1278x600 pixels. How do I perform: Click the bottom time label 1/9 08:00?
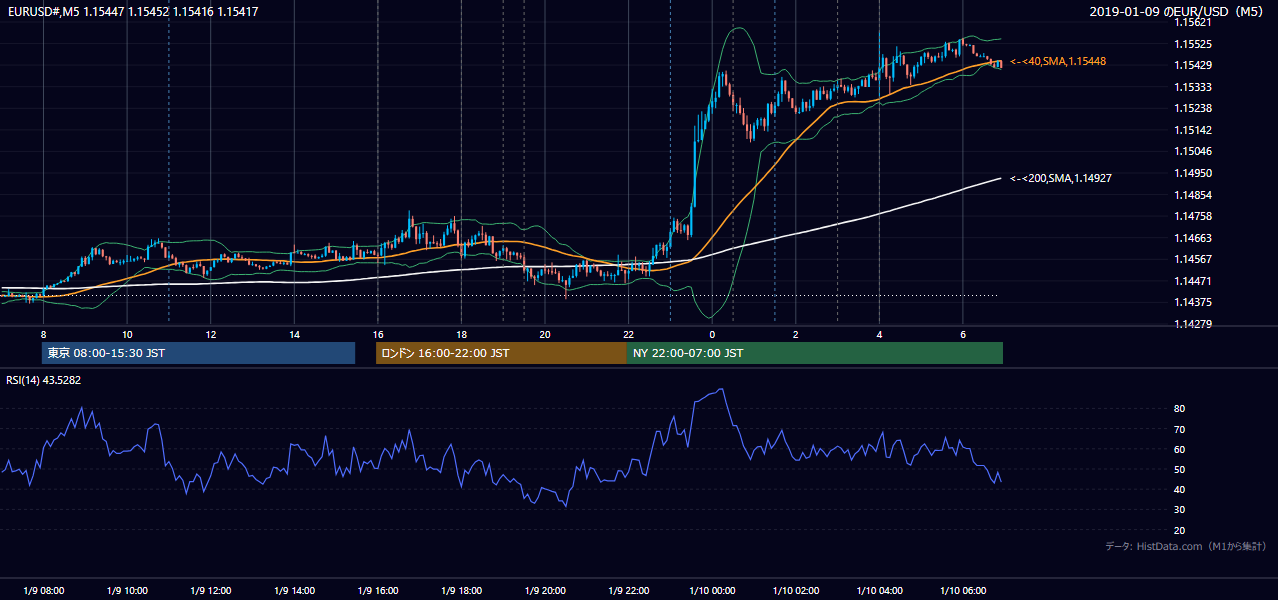point(43,591)
